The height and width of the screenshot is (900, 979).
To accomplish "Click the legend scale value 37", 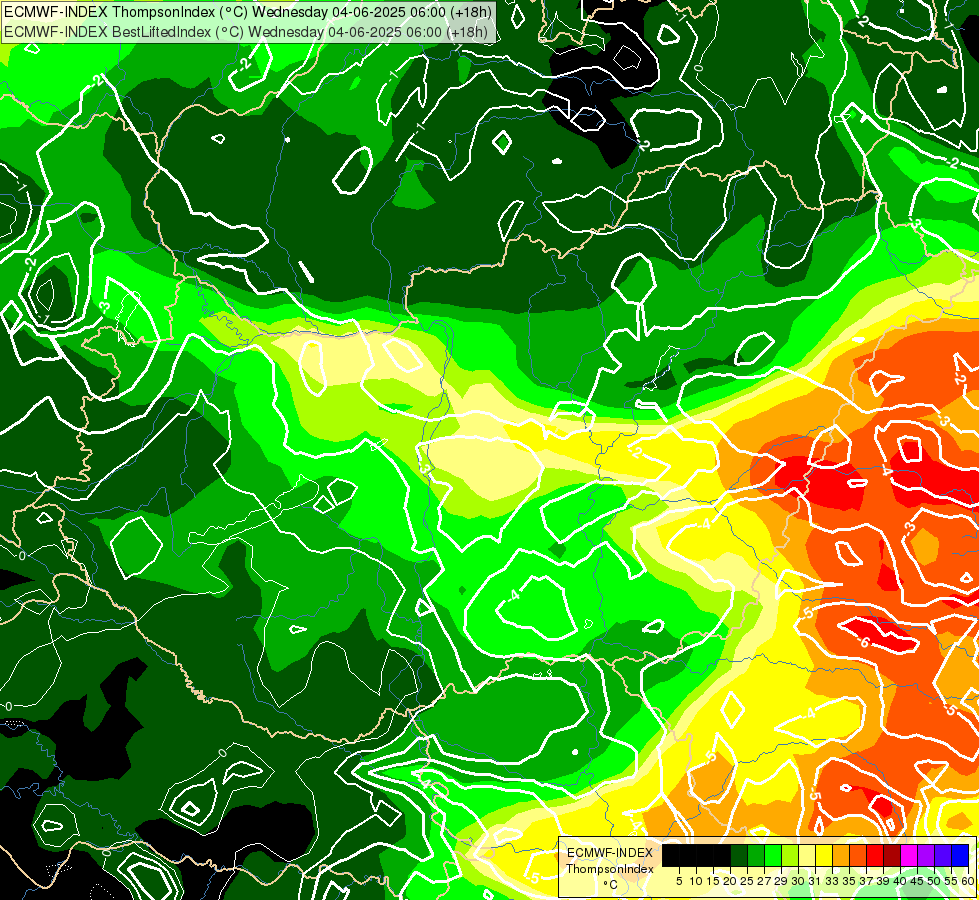I will (866, 881).
